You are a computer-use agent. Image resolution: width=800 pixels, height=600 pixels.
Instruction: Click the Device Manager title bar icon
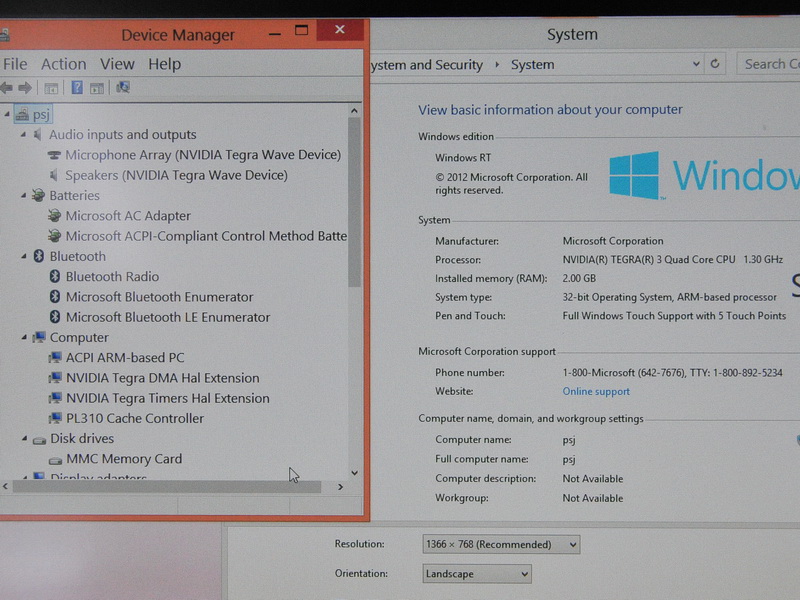[x=4, y=35]
